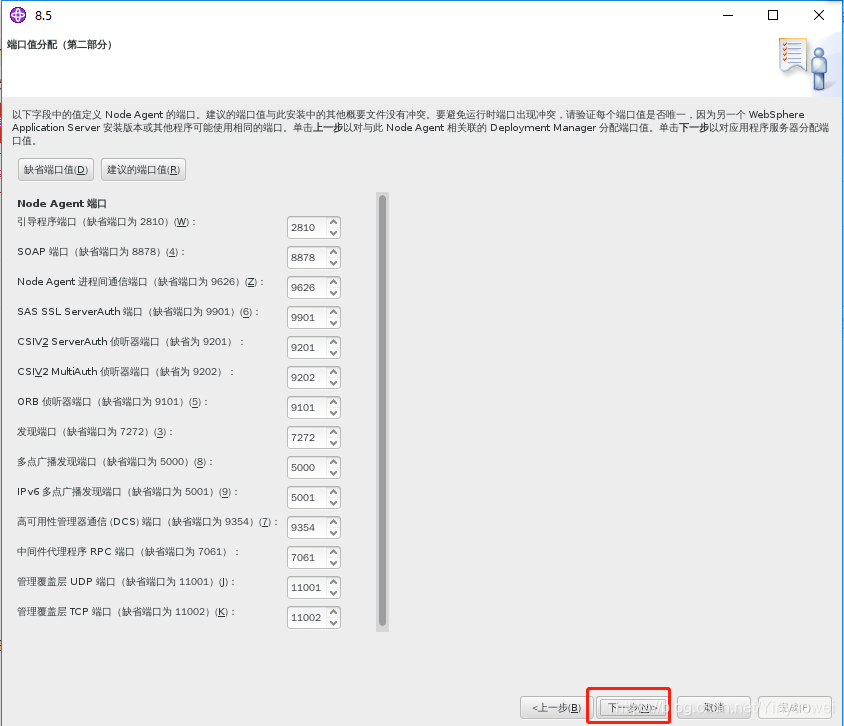844x726 pixels.
Task: Go back with the 上一步 button
Action: (556, 707)
